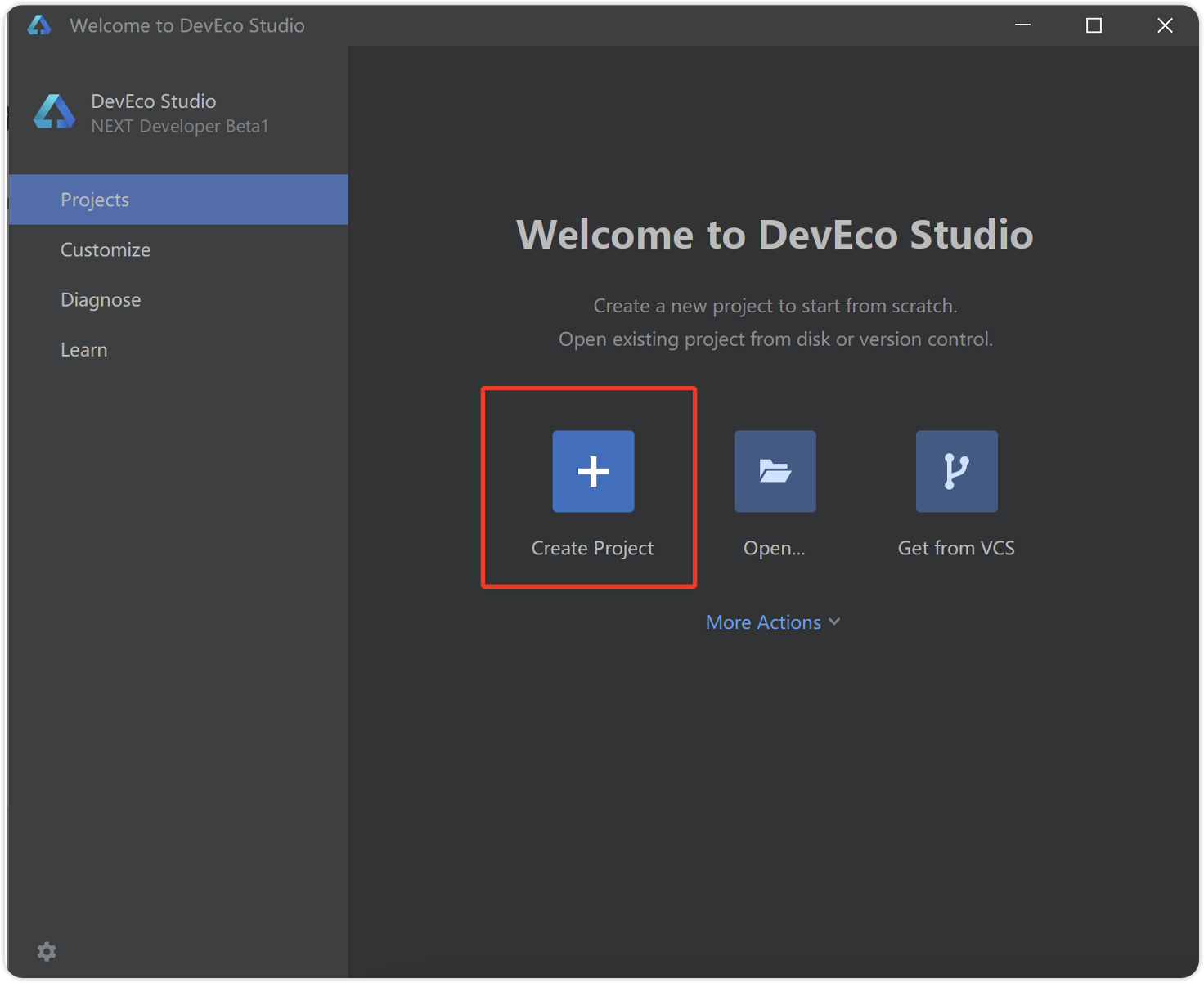
Task: Click the Create Project label
Action: coord(593,548)
